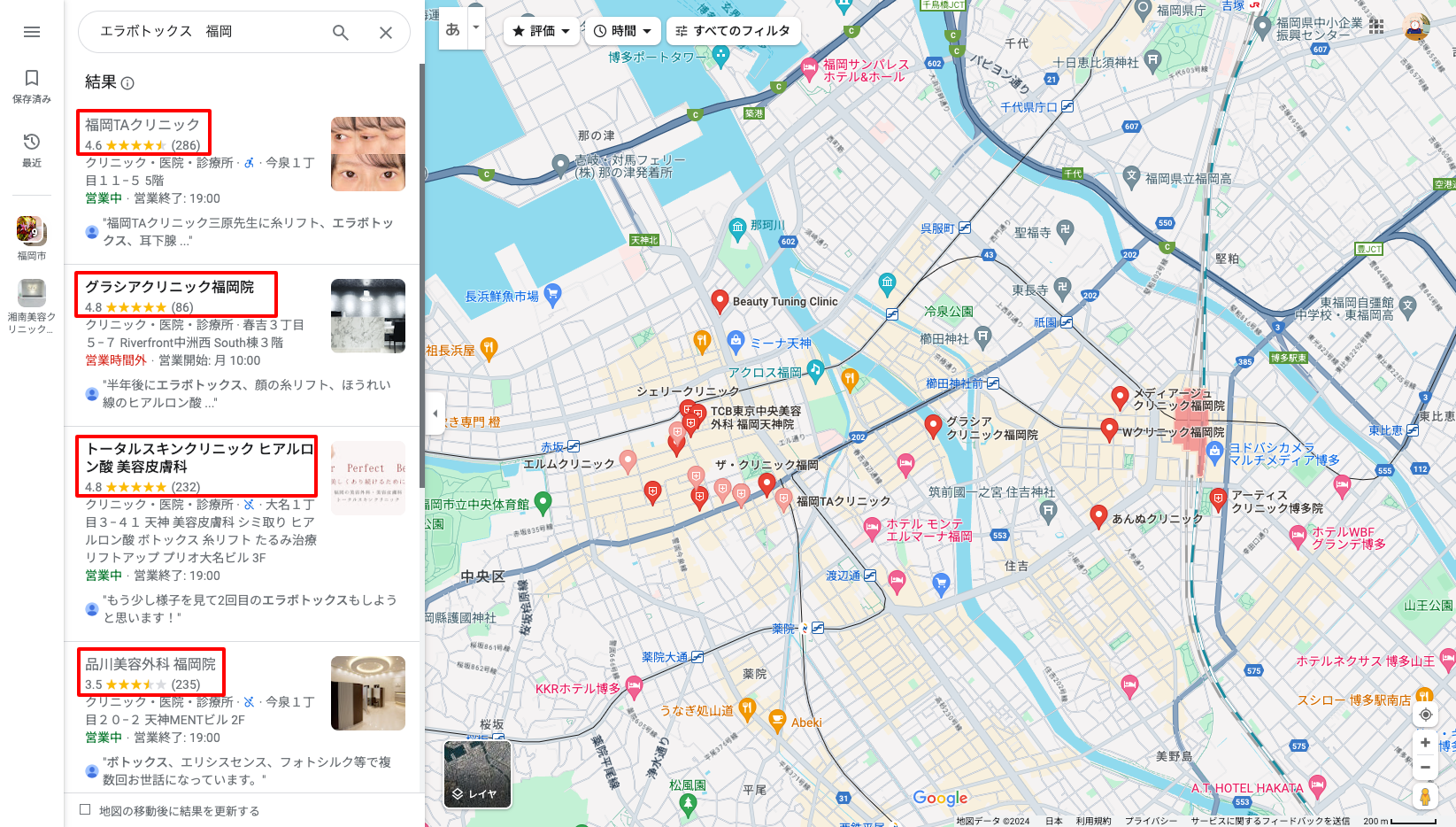This screenshot has width=1456, height=827.
Task: Toggle the 200 m map scale
Action: point(1399,821)
